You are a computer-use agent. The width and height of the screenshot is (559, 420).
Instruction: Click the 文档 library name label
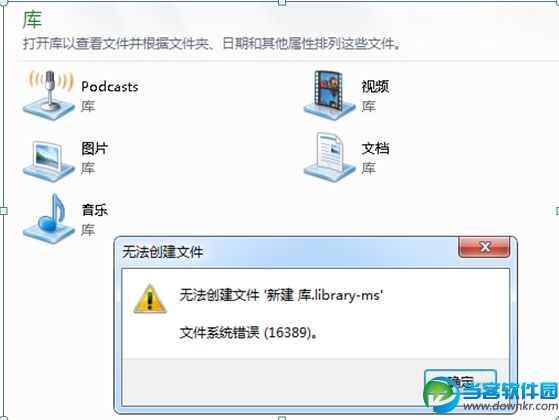tap(375, 148)
